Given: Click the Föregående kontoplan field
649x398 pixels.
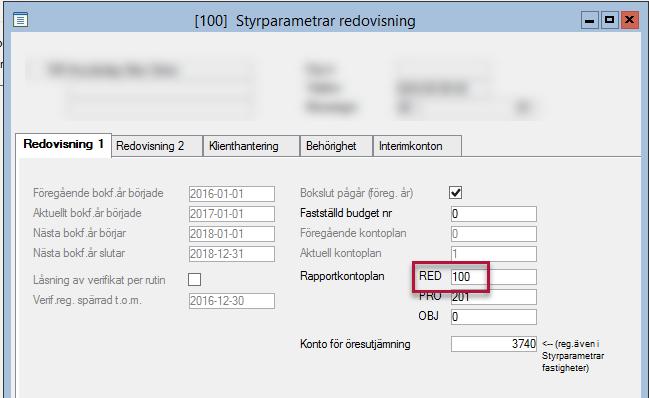Looking at the screenshot, I should (494, 234).
